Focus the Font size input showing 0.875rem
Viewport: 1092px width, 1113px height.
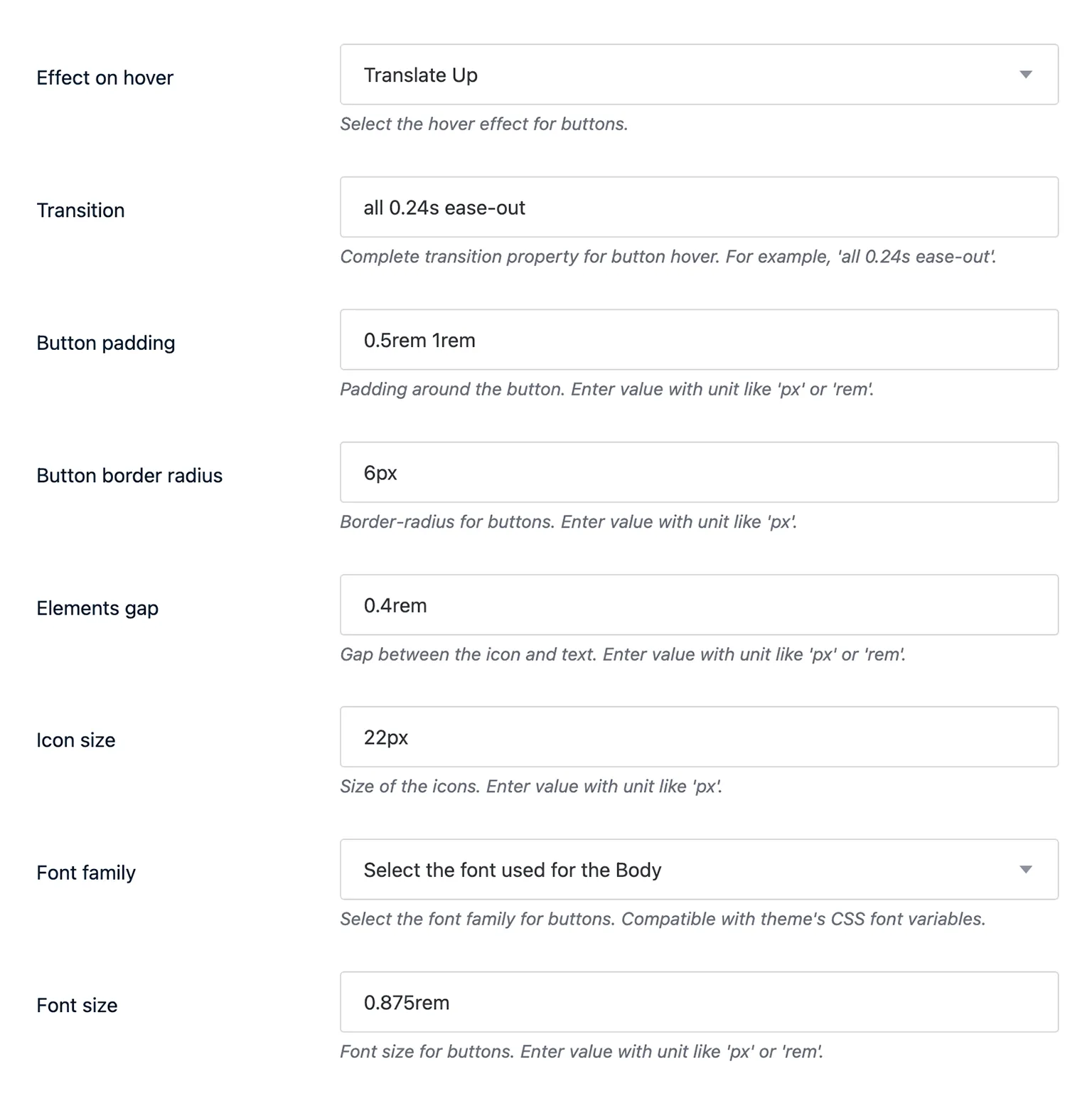[x=699, y=1002]
